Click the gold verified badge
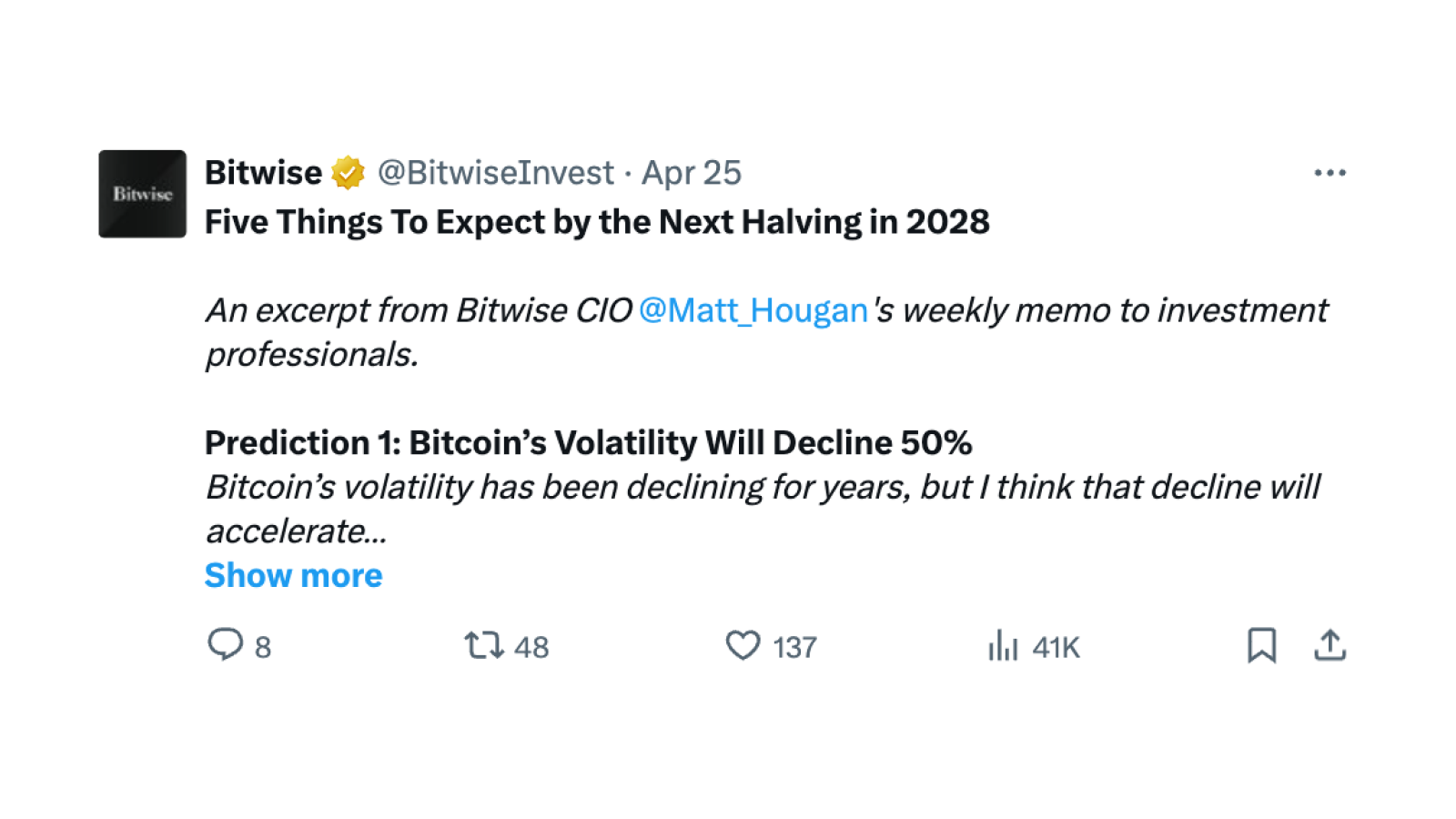The width and height of the screenshot is (1456, 819). (348, 173)
